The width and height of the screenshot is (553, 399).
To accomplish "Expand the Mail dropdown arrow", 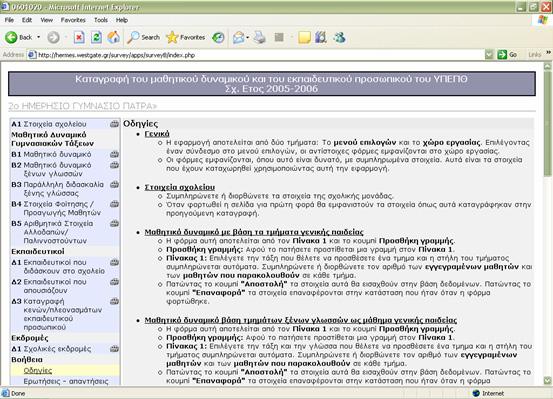I will [248, 37].
